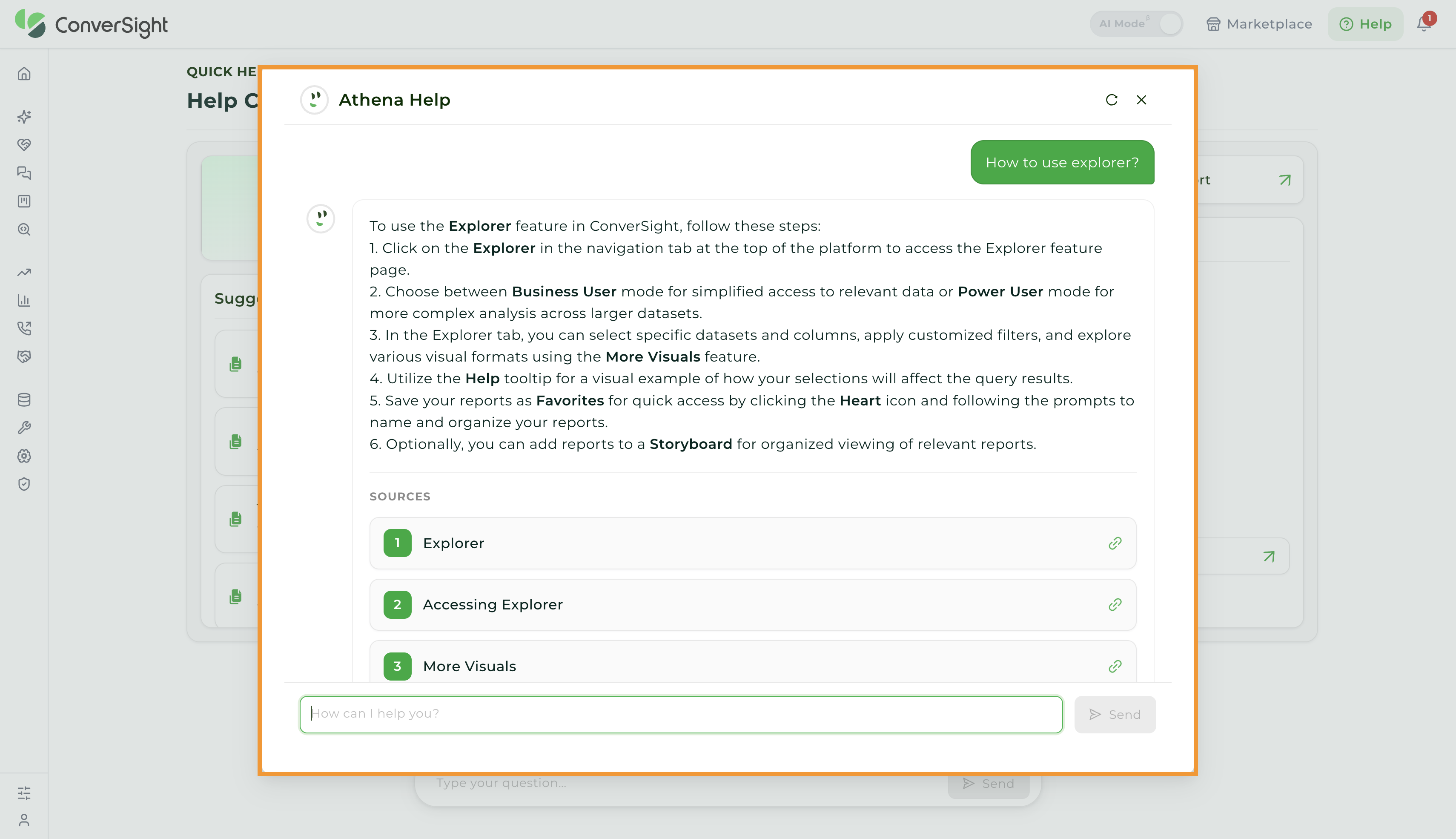Click link icon on Explorer source

pos(1115,543)
